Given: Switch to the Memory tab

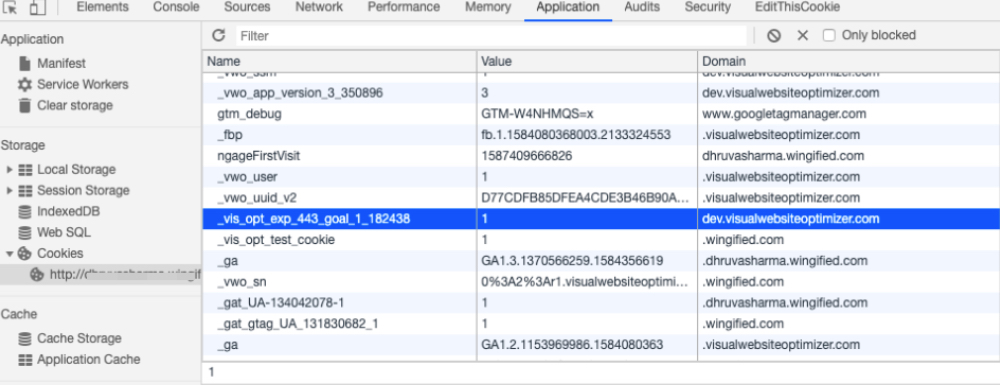Looking at the screenshot, I should (x=488, y=7).
